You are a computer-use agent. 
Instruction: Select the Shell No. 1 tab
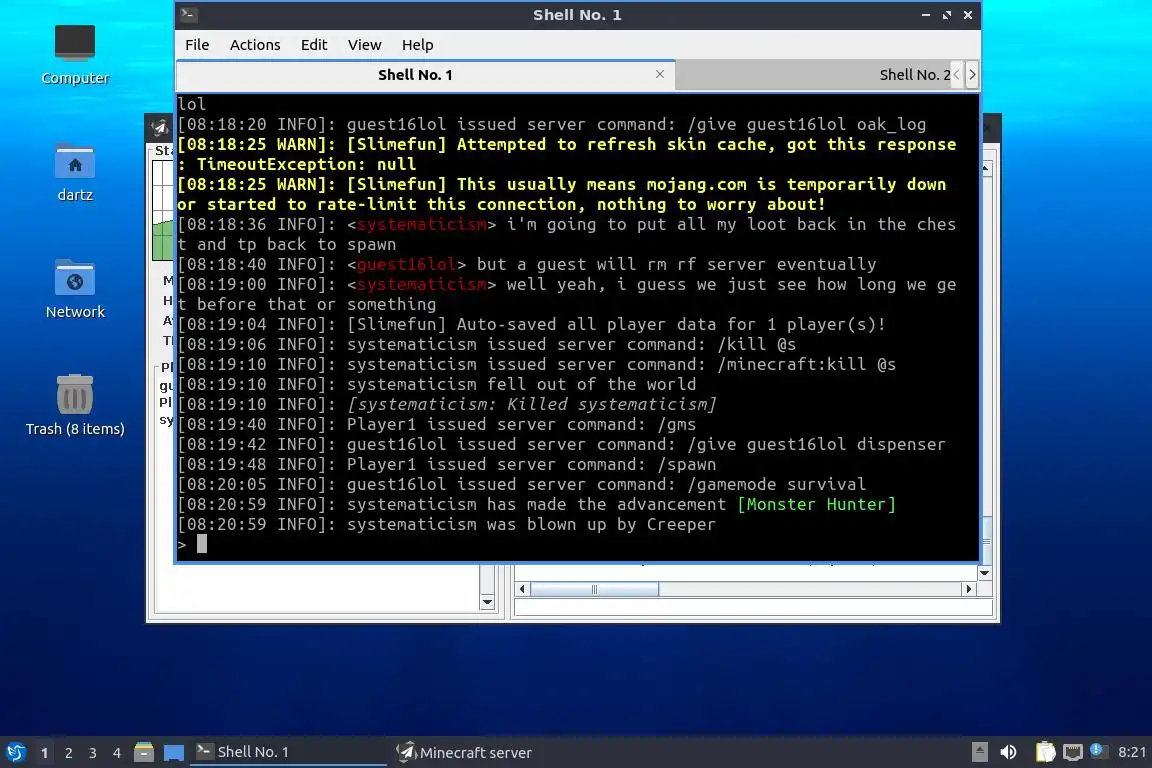pos(425,75)
